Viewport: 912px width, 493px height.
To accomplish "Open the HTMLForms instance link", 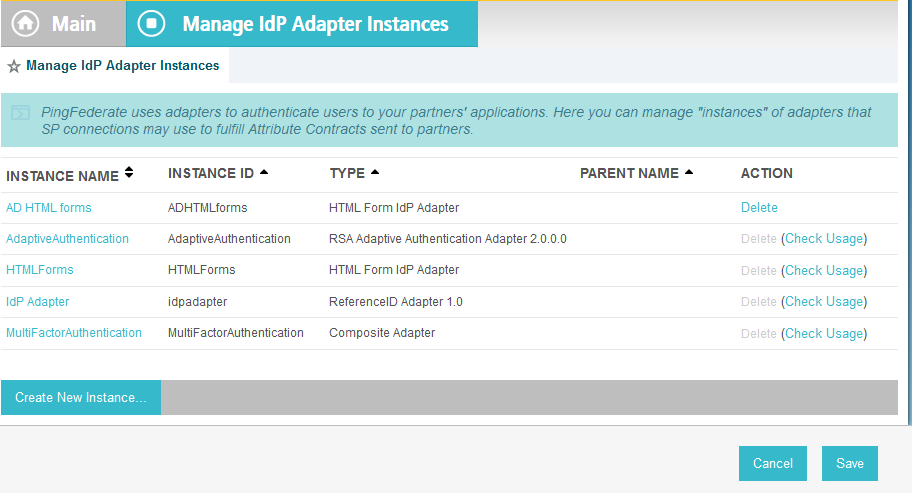I will pyautogui.click(x=40, y=270).
